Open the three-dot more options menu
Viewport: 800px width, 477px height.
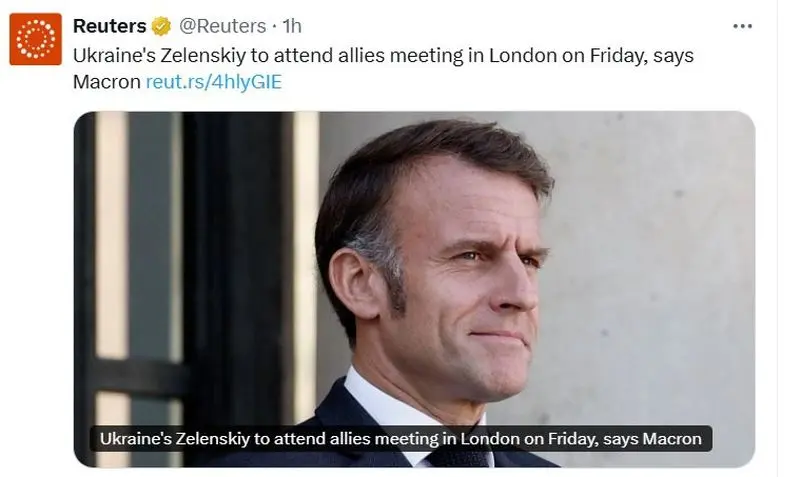(742, 26)
